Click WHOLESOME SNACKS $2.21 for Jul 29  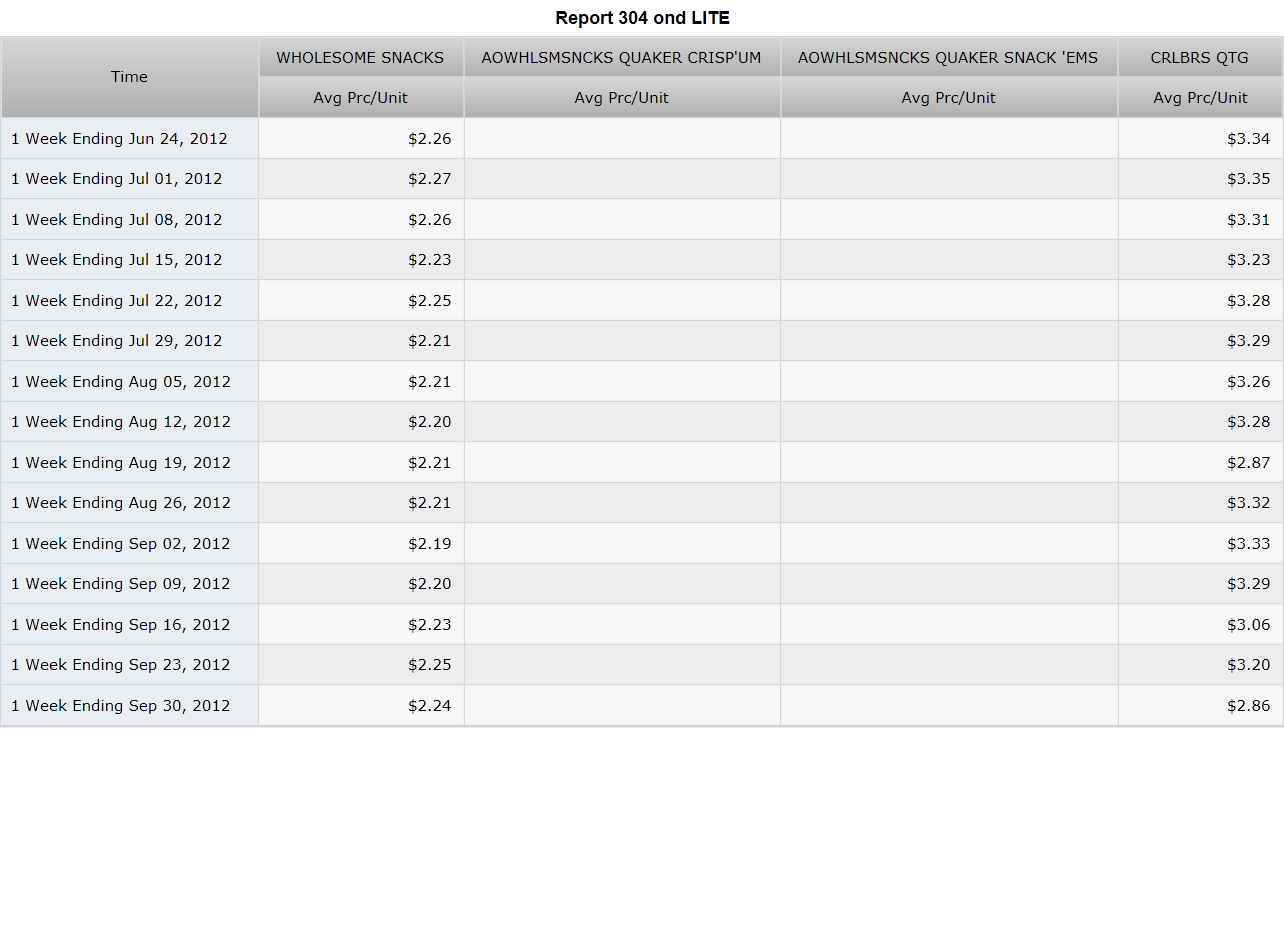click(430, 341)
